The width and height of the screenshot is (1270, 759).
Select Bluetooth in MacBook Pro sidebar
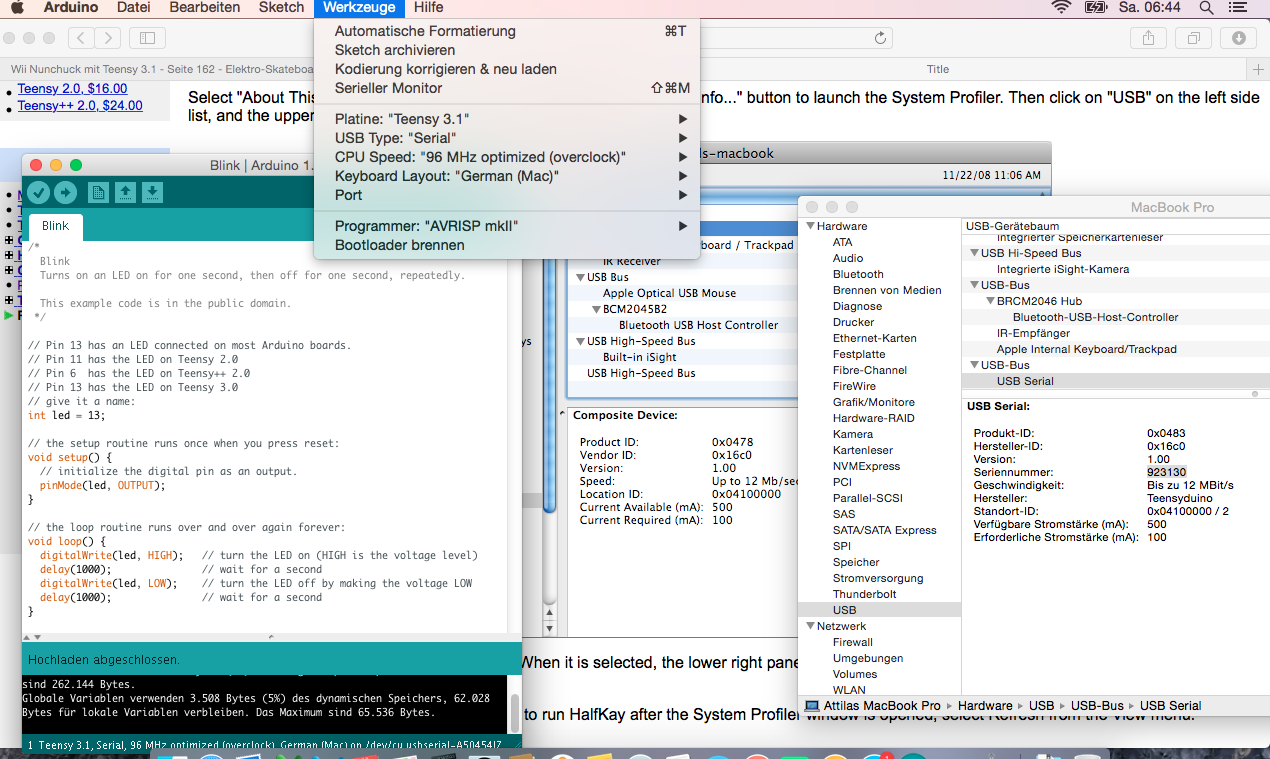coord(858,274)
